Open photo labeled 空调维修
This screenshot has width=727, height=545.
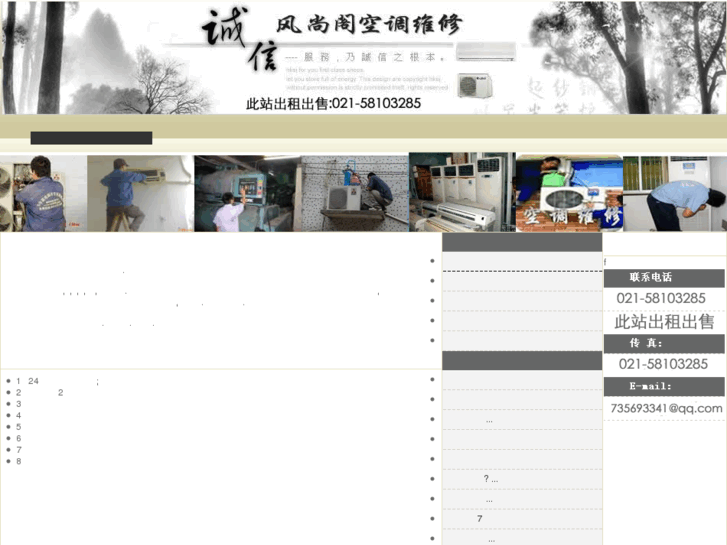pyautogui.click(x=569, y=193)
